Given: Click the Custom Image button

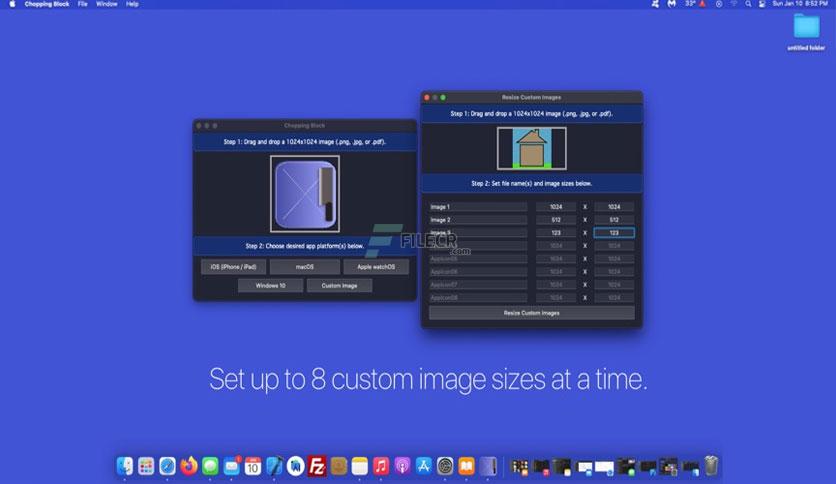Looking at the screenshot, I should pos(339,286).
